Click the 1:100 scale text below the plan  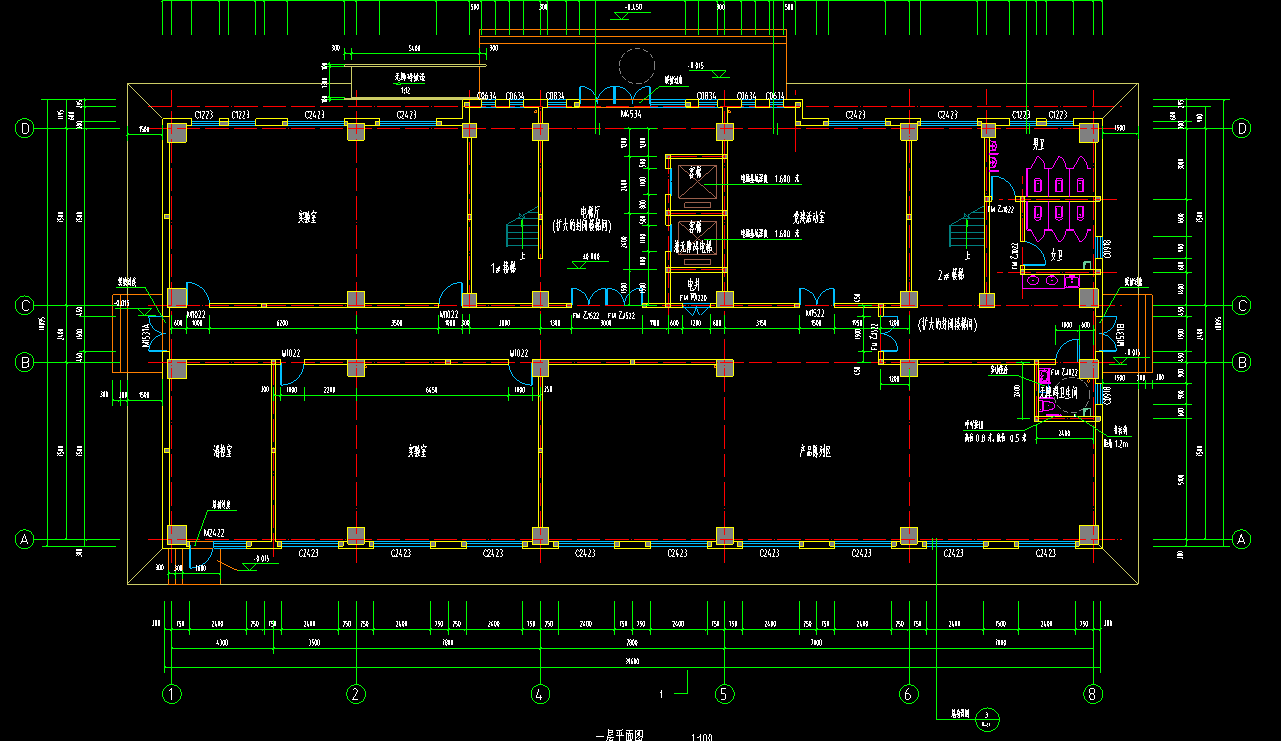point(701,737)
